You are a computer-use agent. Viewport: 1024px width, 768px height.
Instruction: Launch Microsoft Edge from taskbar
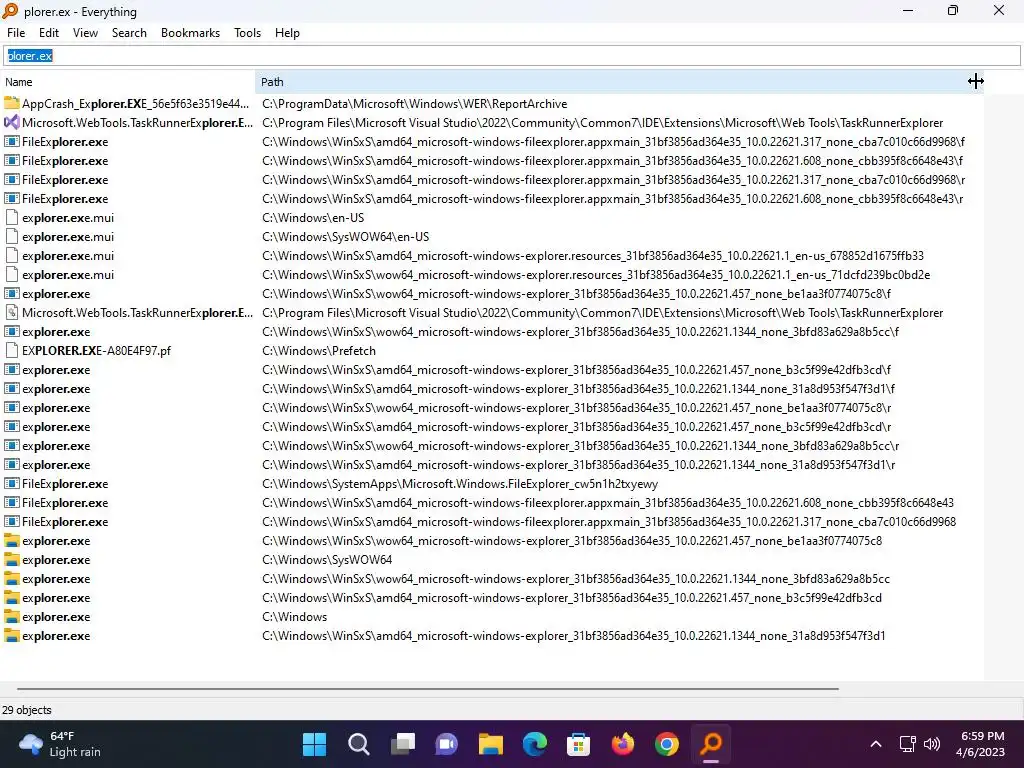[535, 744]
